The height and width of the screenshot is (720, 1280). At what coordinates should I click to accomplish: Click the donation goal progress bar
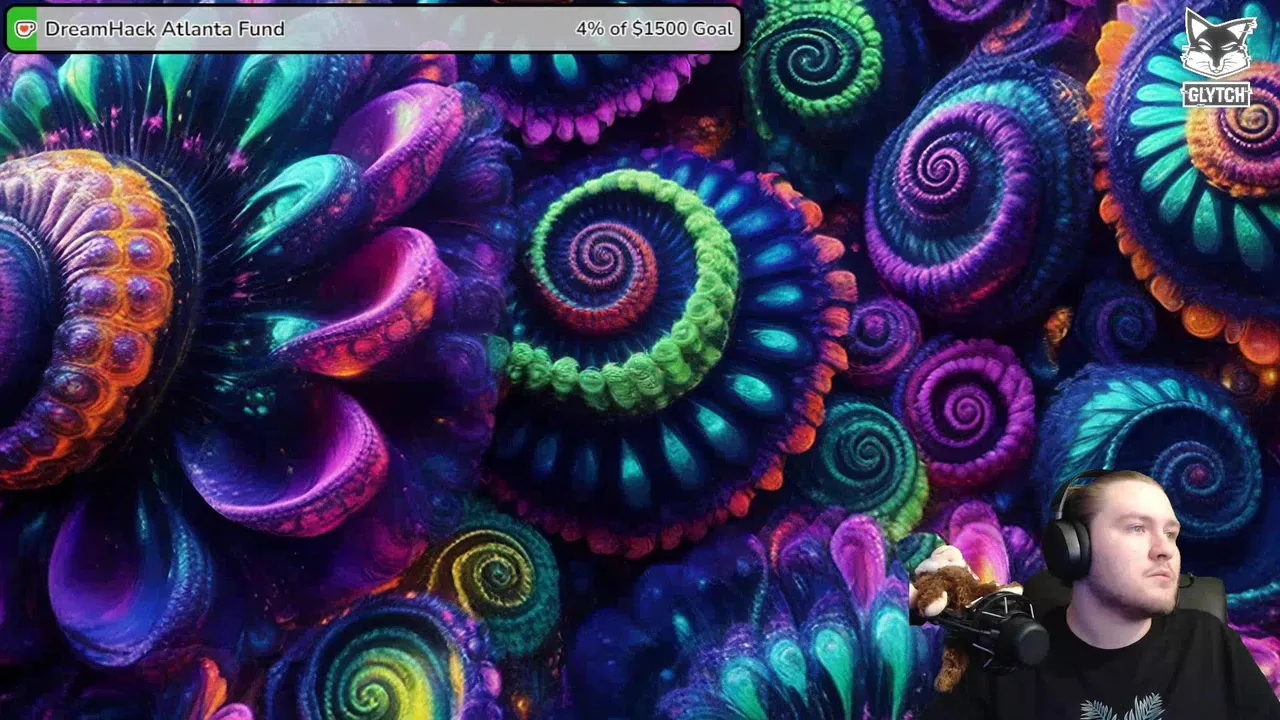(x=373, y=29)
